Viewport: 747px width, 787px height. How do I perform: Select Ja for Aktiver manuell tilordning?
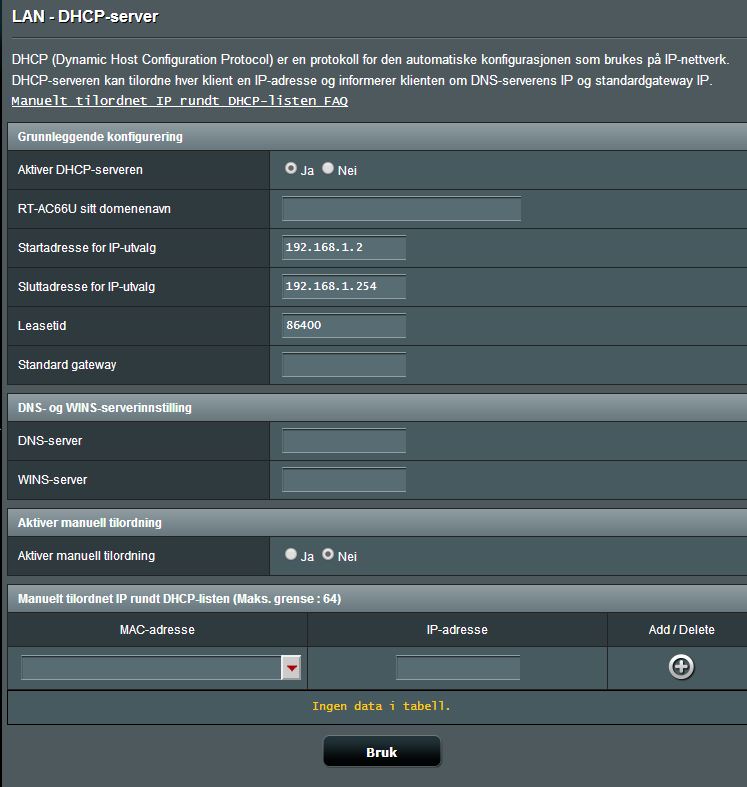[x=290, y=554]
